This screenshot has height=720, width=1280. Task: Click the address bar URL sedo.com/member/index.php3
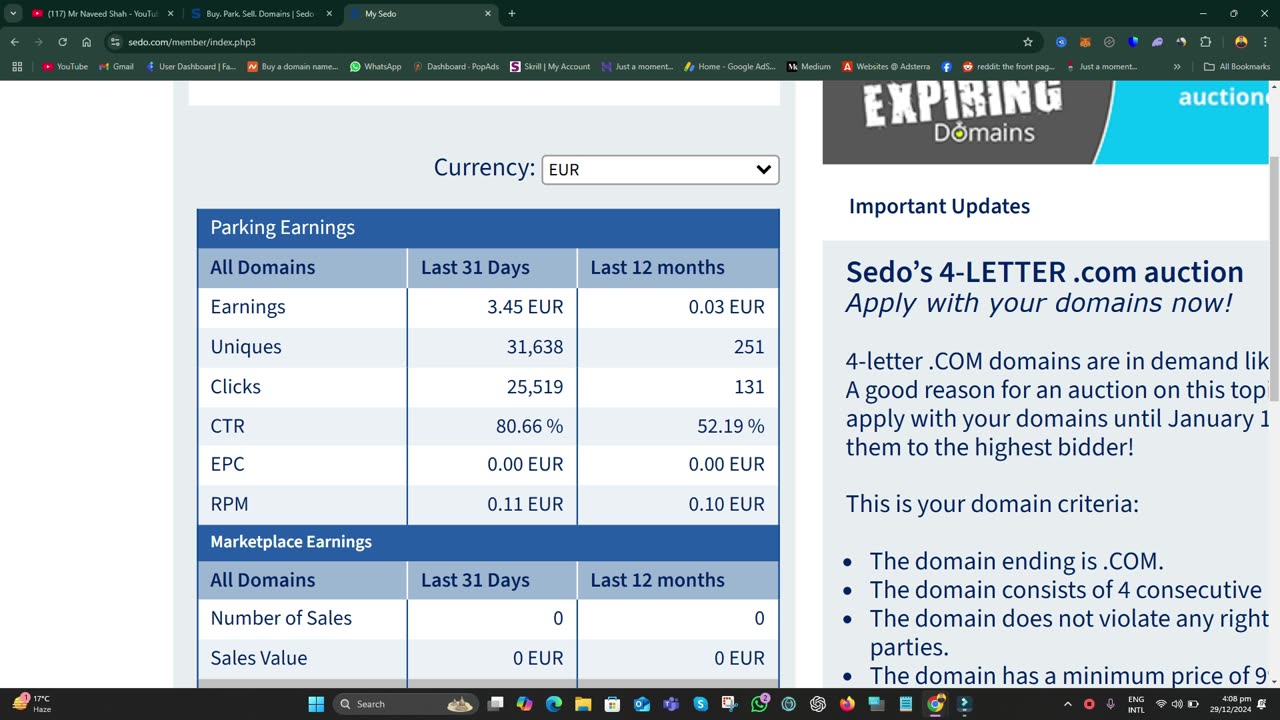coord(192,42)
